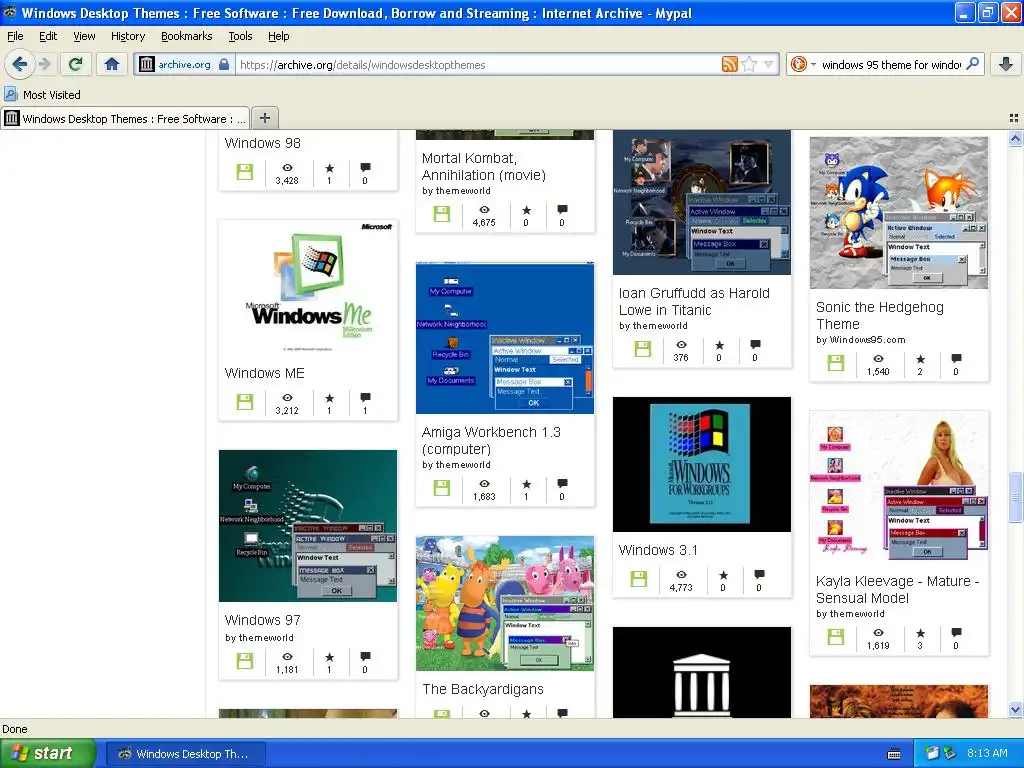Open the downloads arrow button
The height and width of the screenshot is (768, 1024).
1006,64
